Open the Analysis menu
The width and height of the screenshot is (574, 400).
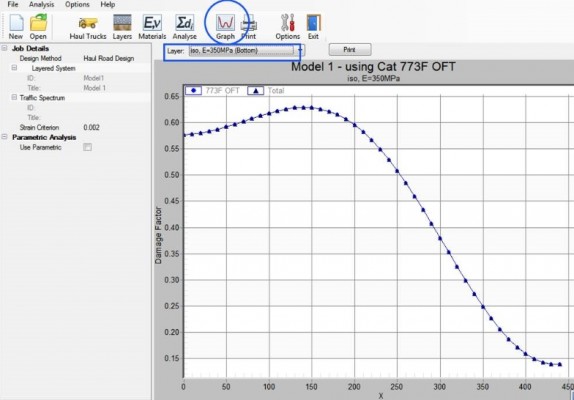coord(41,4)
